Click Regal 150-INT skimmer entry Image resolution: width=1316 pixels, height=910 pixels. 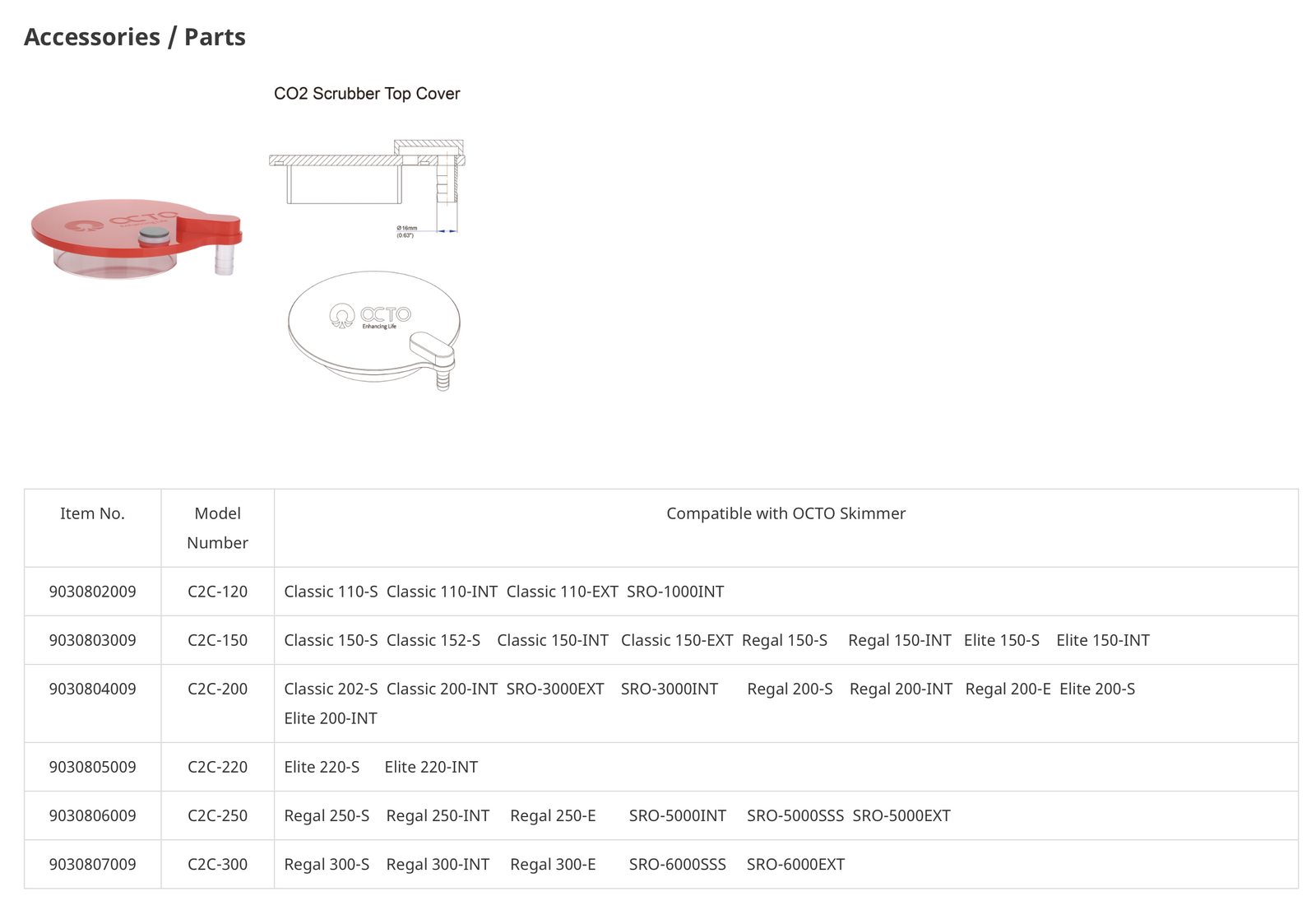pos(900,640)
